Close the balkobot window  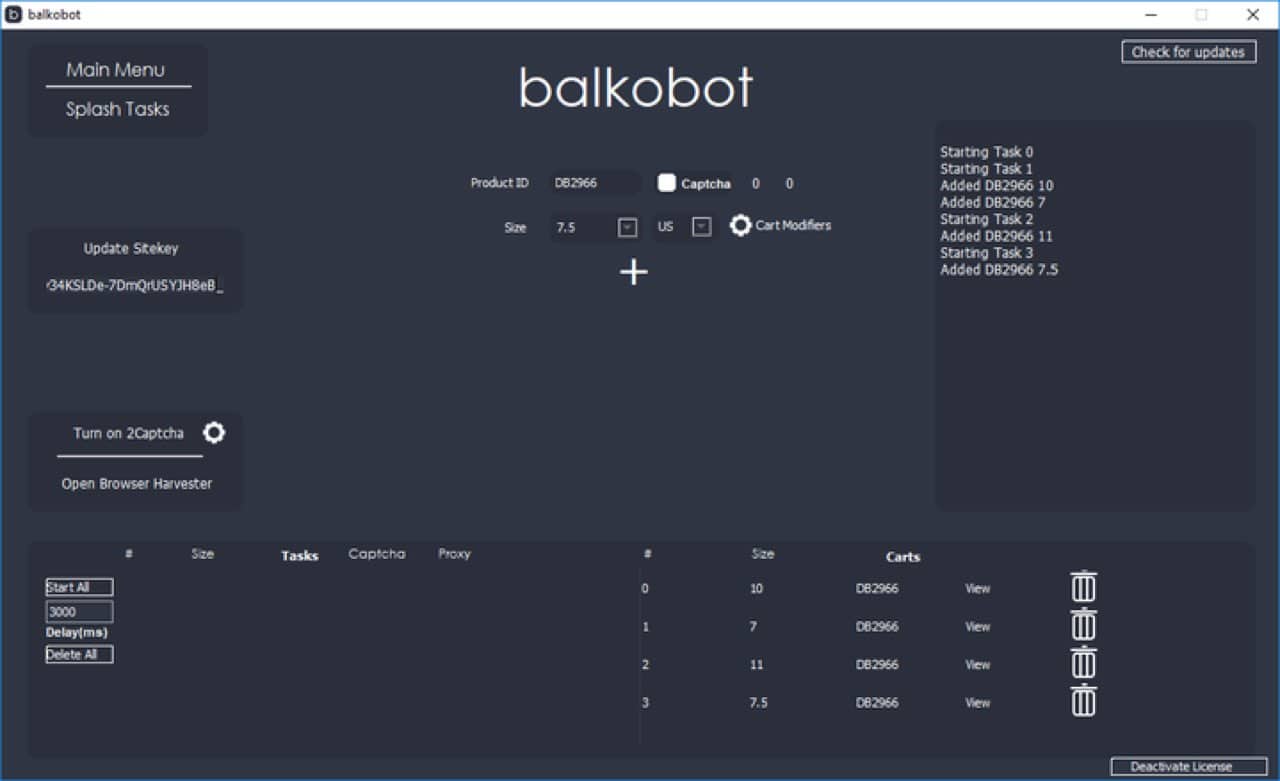point(1253,14)
